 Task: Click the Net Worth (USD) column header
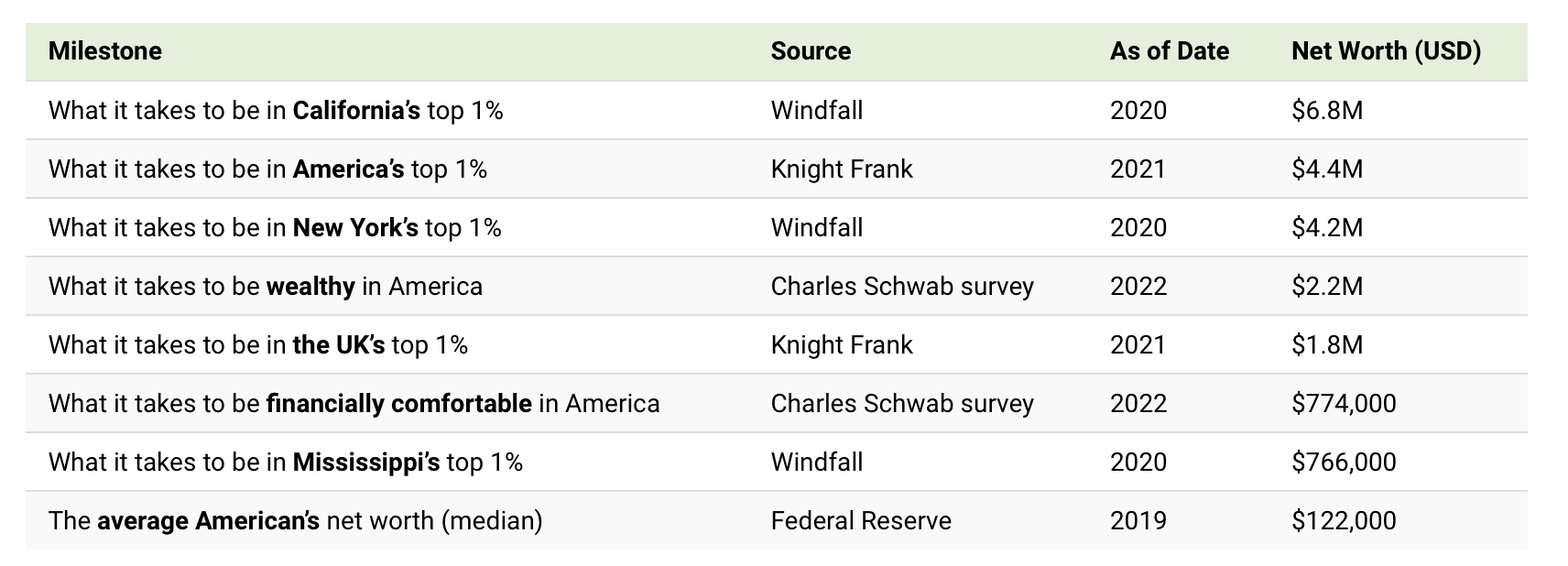pyautogui.click(x=1386, y=51)
